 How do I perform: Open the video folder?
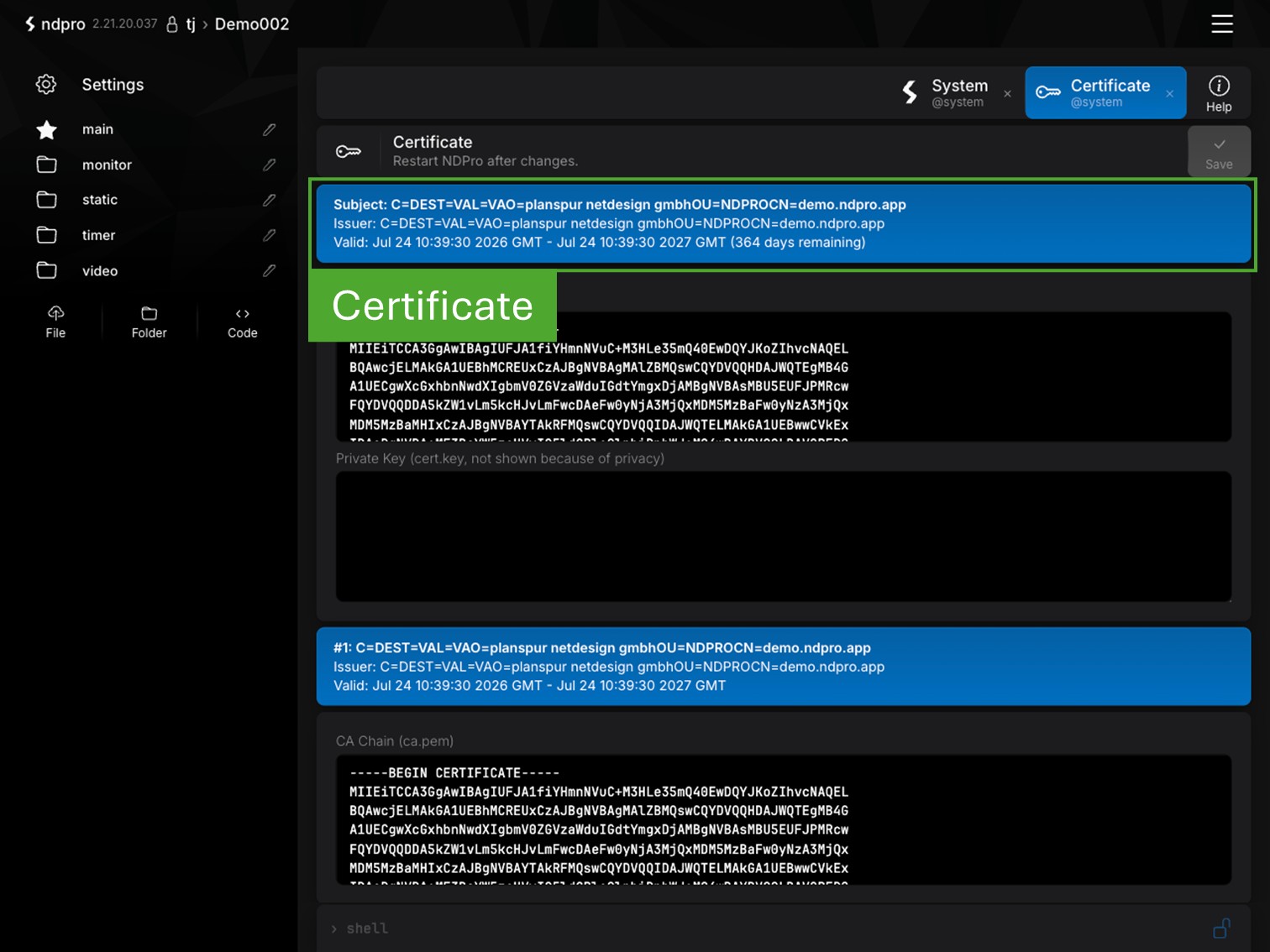pyautogui.click(x=100, y=270)
